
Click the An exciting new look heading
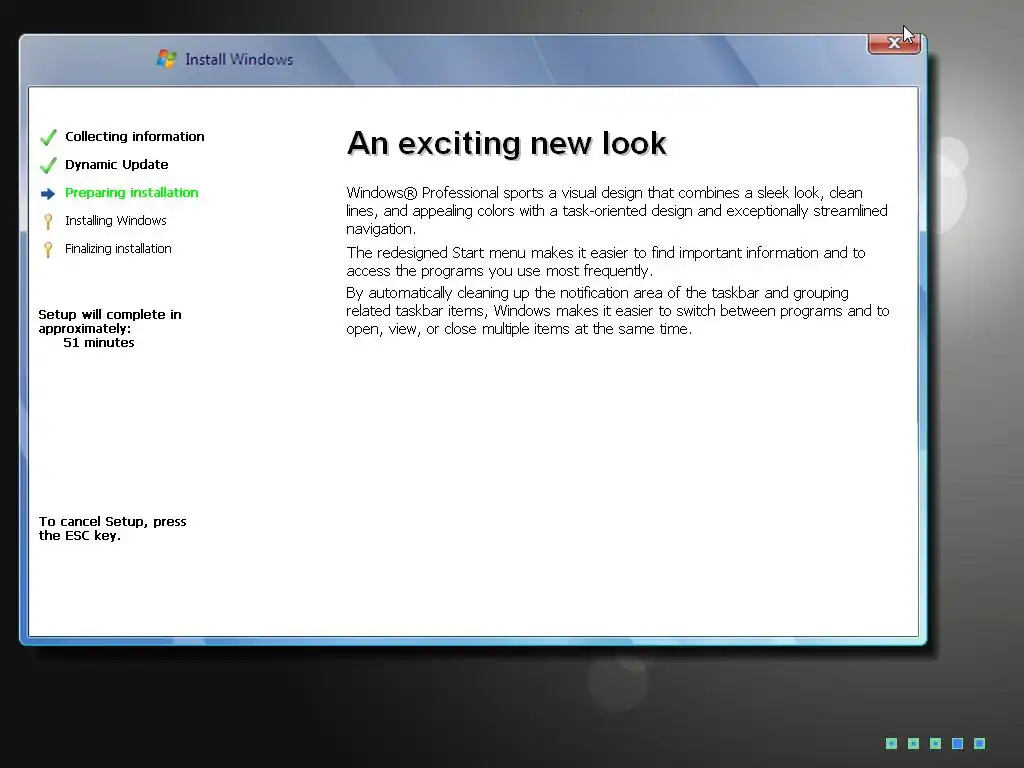pyautogui.click(x=507, y=143)
